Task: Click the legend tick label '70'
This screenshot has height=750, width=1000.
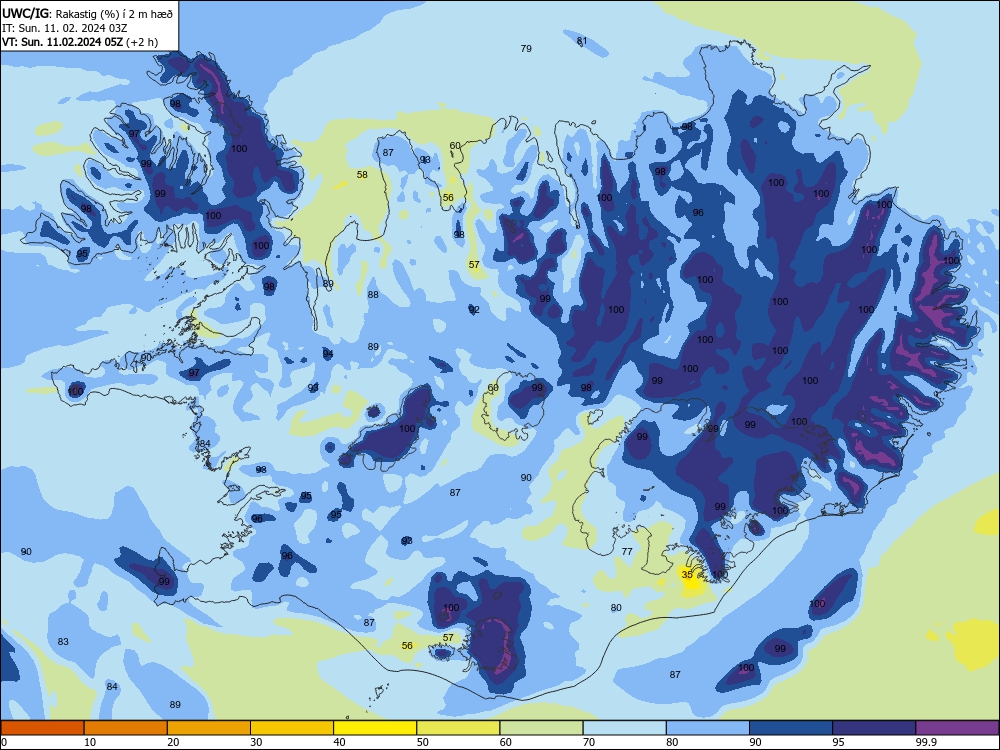Action: pyautogui.click(x=589, y=742)
